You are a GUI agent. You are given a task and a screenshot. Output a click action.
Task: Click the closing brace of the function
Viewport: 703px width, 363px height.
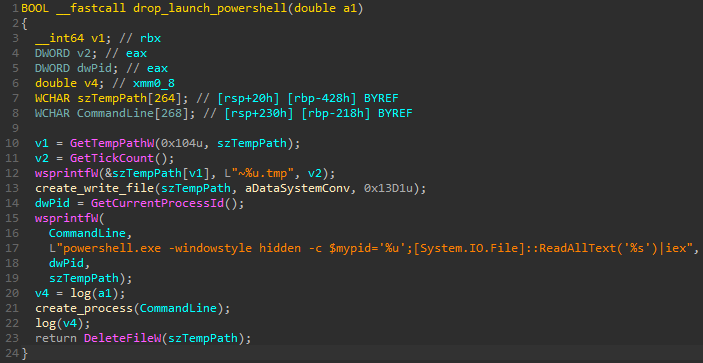tap(25, 353)
